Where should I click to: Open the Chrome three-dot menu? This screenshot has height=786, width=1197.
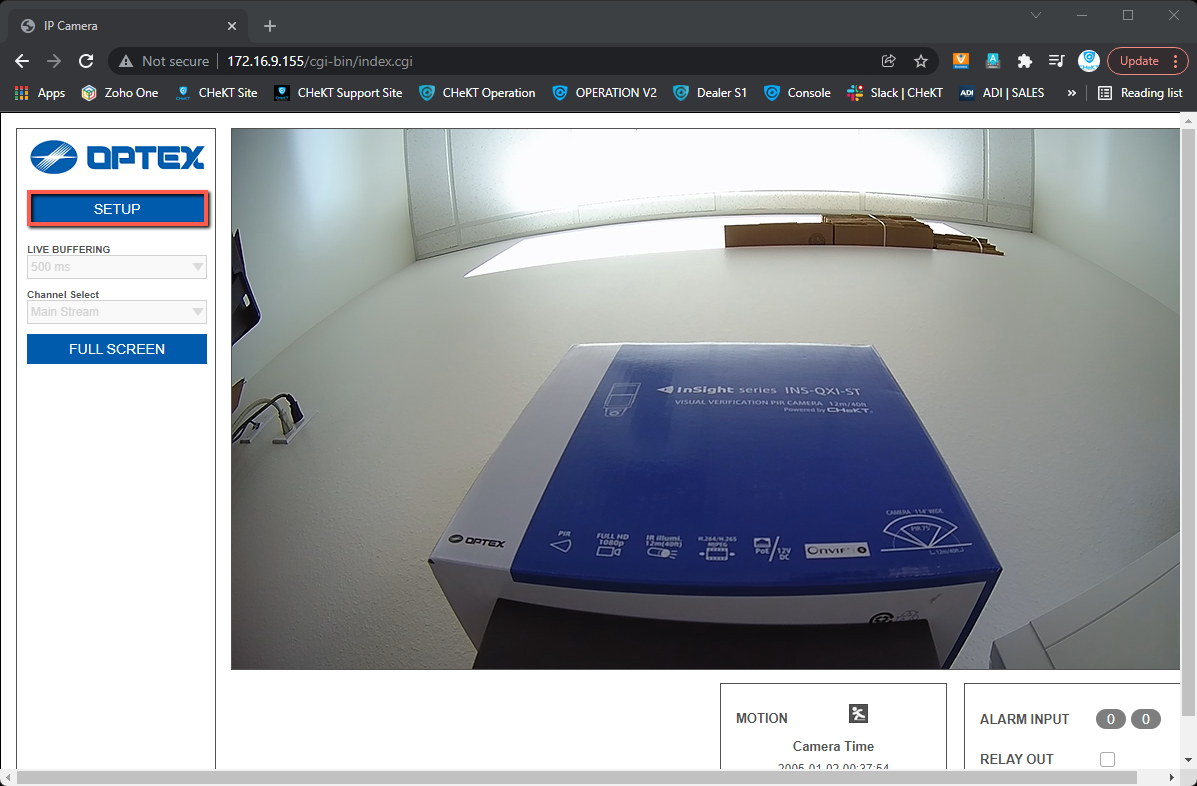click(x=1176, y=61)
